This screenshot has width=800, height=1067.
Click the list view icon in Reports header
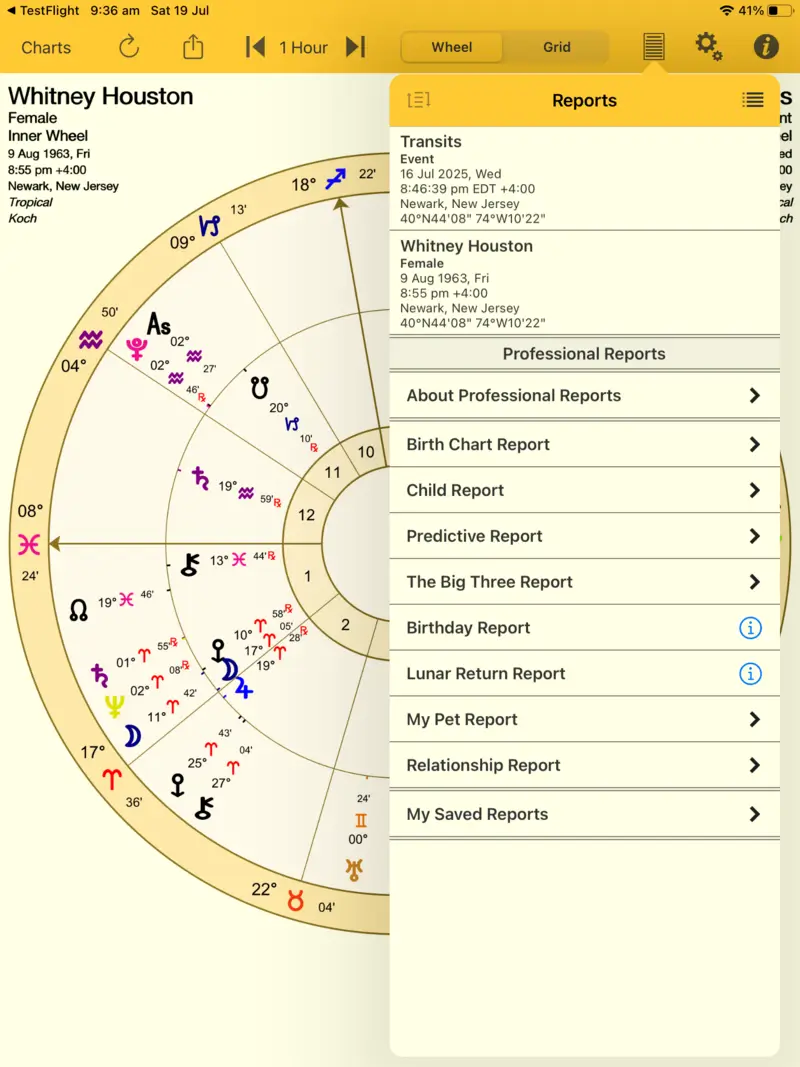click(x=752, y=100)
